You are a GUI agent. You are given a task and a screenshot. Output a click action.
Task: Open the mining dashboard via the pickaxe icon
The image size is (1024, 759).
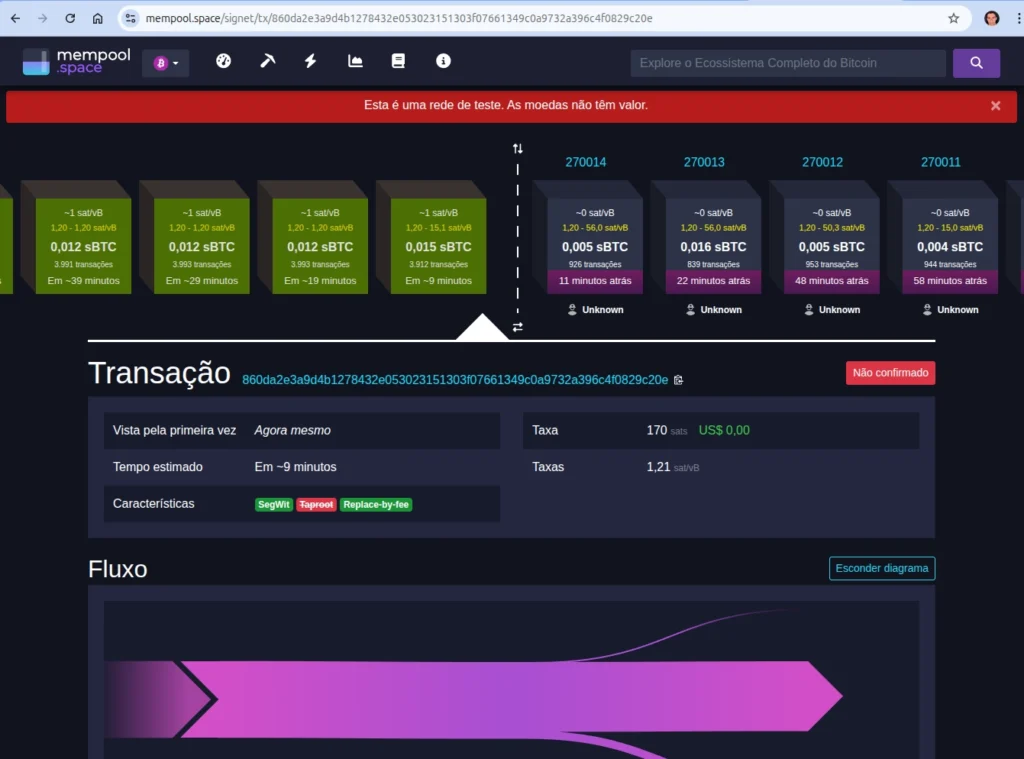click(267, 61)
